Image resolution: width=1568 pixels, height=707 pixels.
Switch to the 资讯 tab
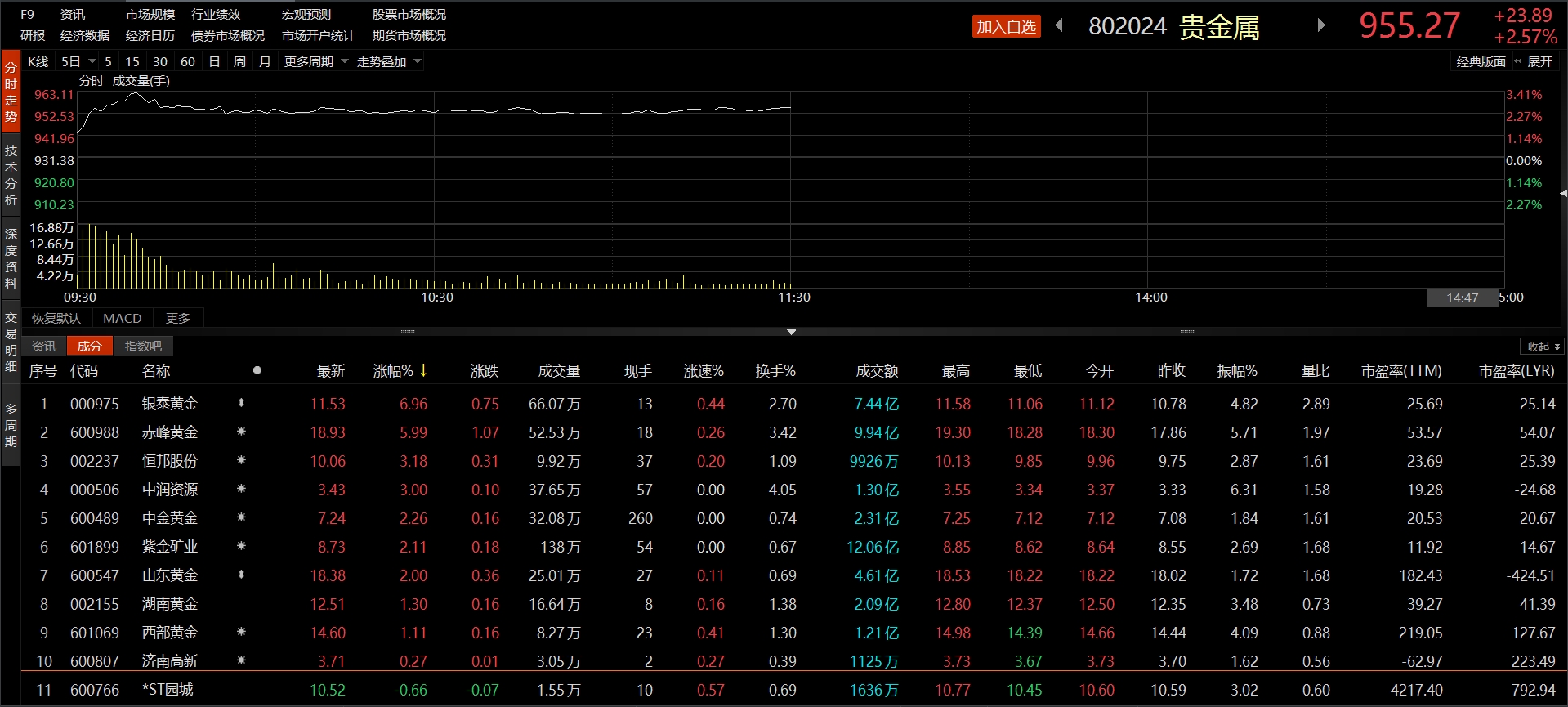click(x=43, y=347)
